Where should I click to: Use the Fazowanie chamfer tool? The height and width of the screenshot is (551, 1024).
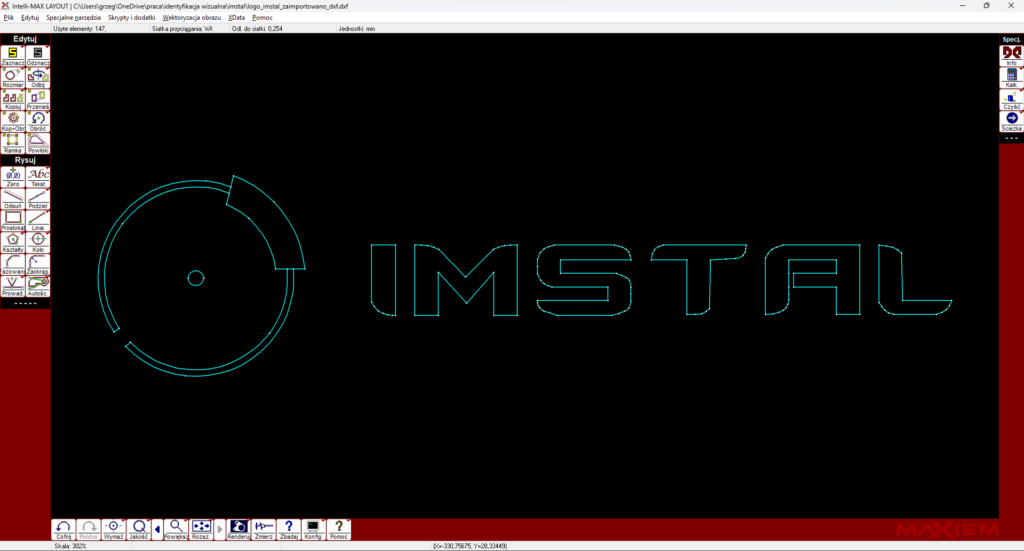pos(12,264)
